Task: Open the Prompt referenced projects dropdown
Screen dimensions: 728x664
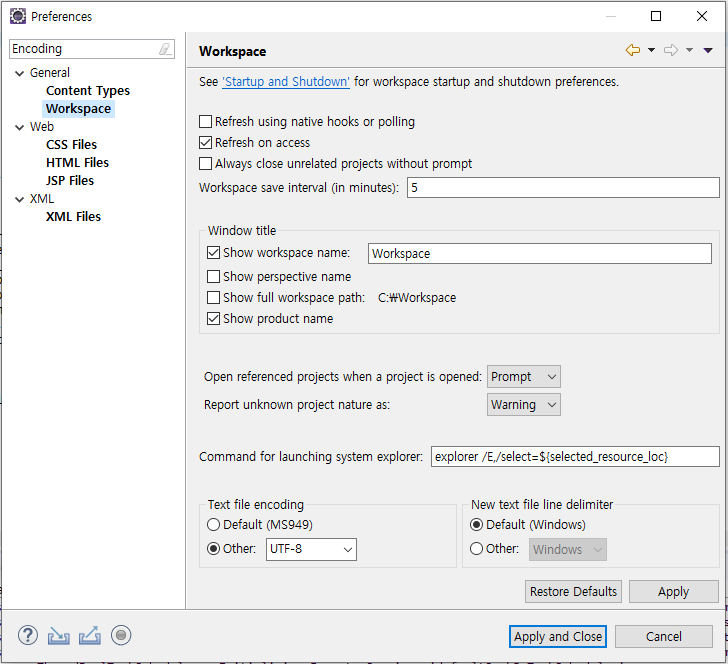Action: click(524, 377)
